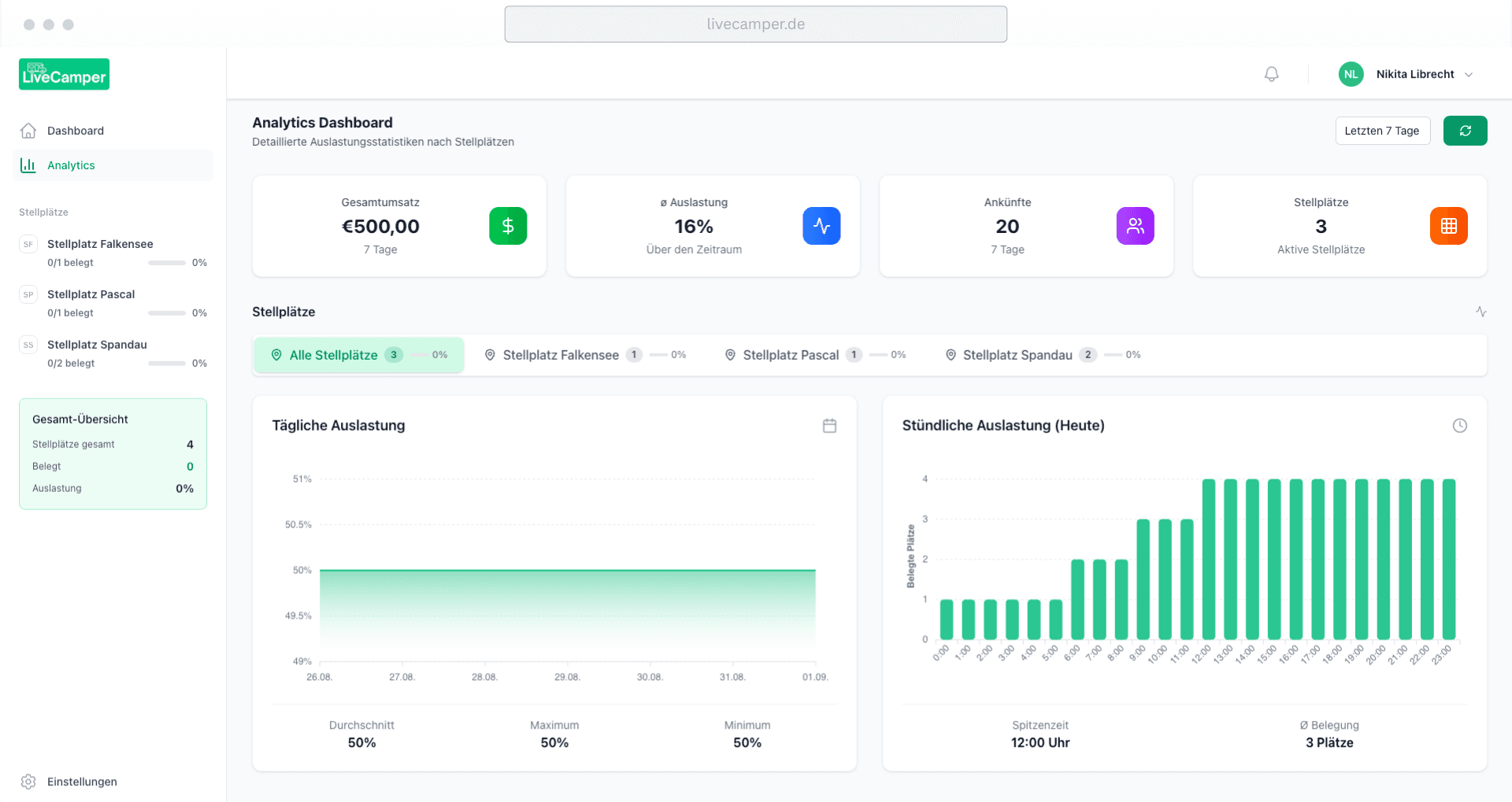Screen dimensions: 1512x802
Task: Click the notification bell icon
Action: 1271,74
